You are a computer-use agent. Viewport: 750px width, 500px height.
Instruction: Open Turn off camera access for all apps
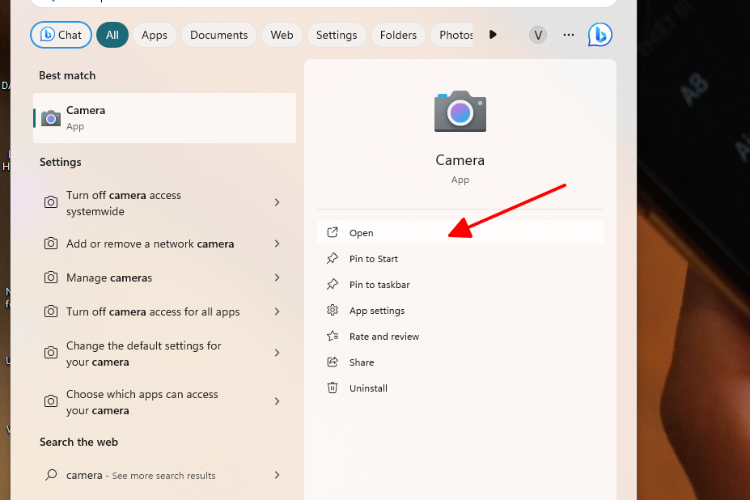tap(165, 311)
